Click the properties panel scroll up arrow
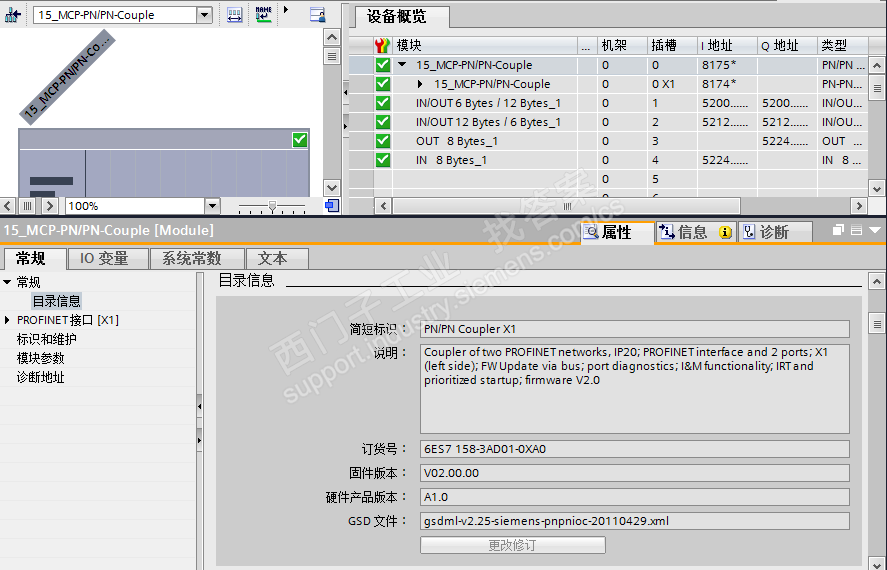 pos(876,281)
